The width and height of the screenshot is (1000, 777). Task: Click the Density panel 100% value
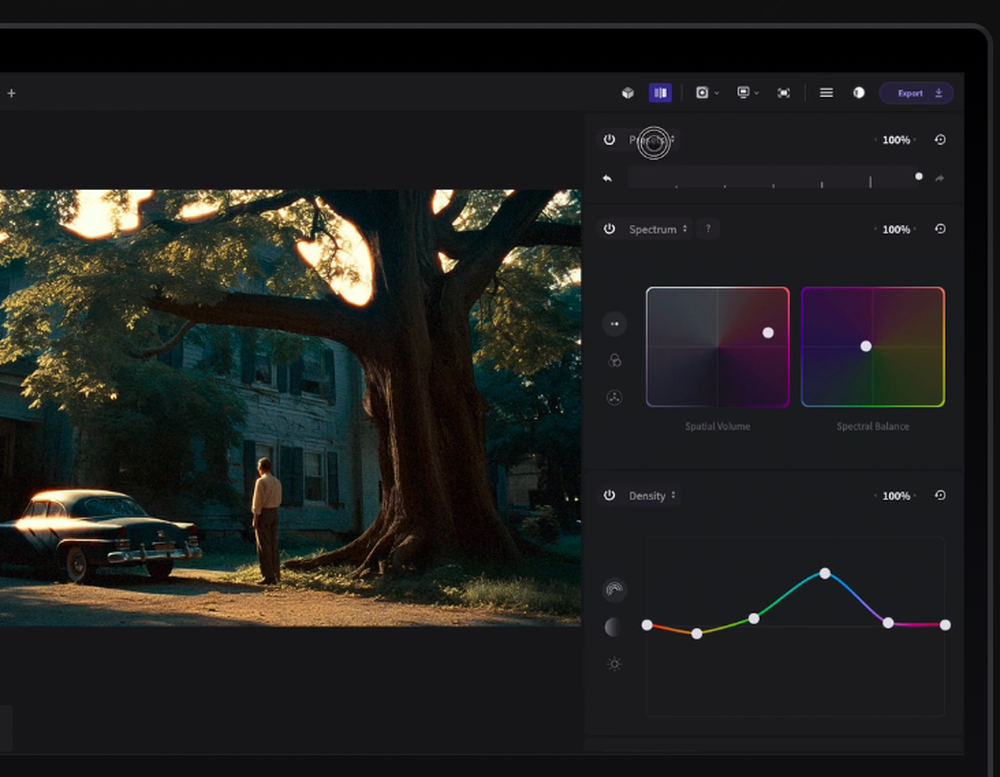click(896, 496)
